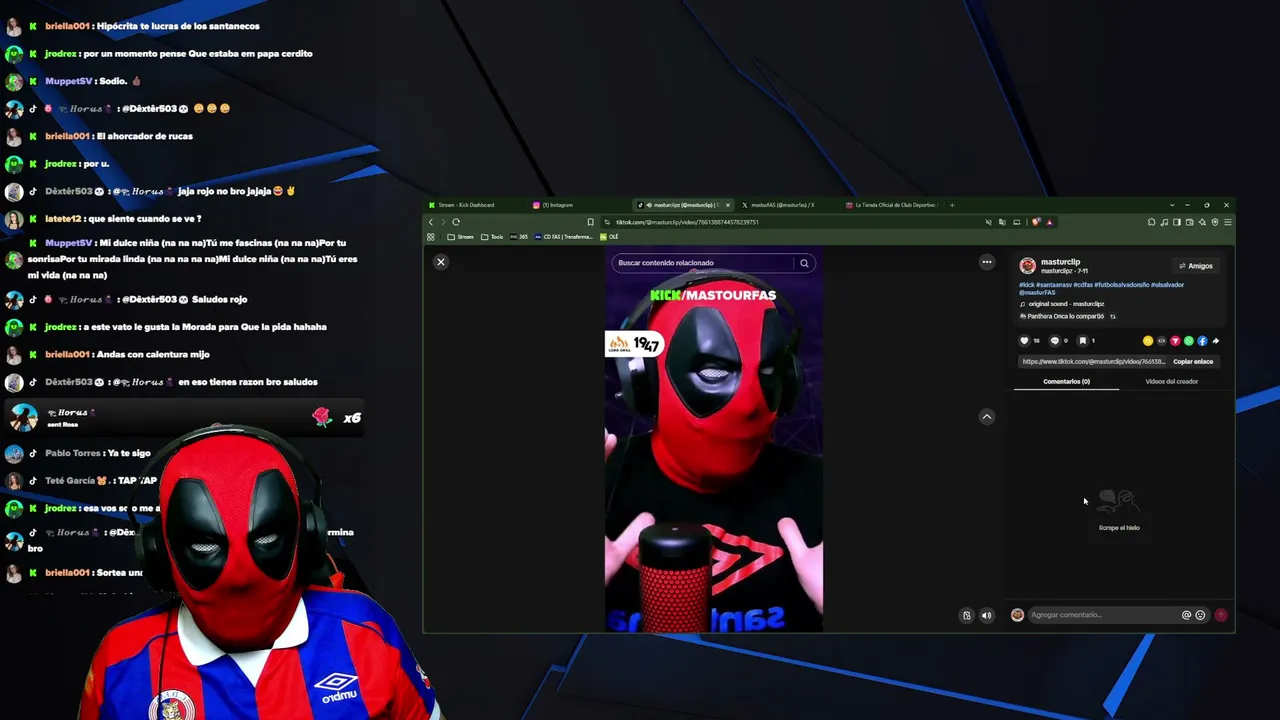The width and height of the screenshot is (1280, 720).
Task: Click the TikTok video player
Action: (x=714, y=440)
